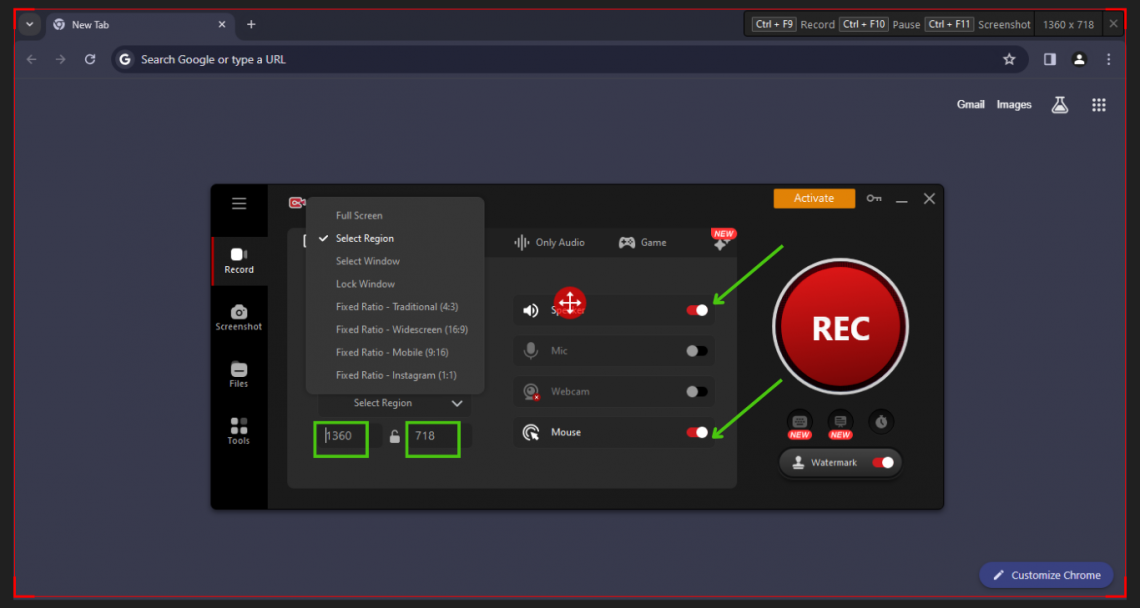Viewport: 1140px width, 608px height.
Task: Select the Webcam source icon
Action: (x=531, y=391)
